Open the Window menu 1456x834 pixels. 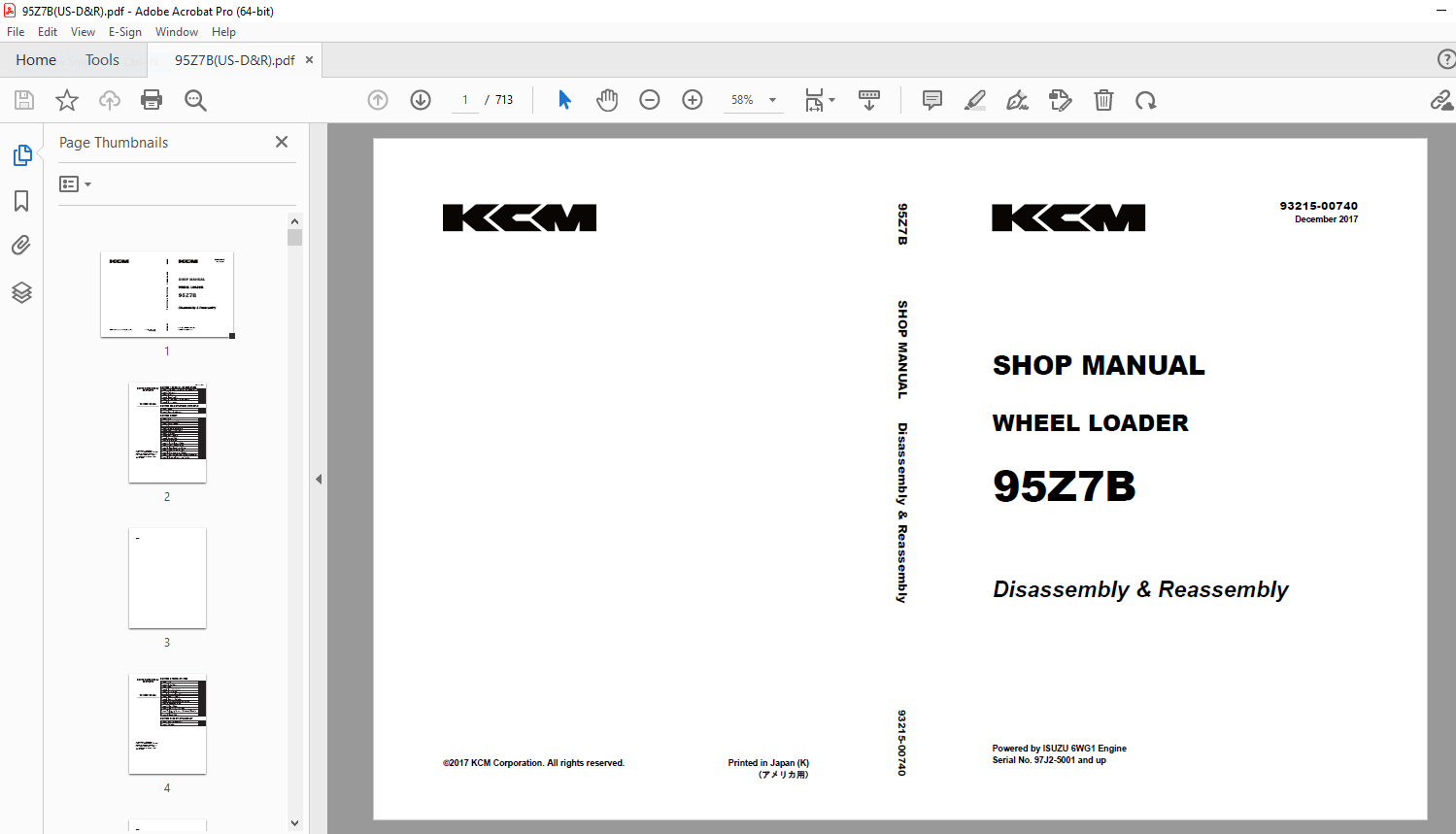pos(177,32)
